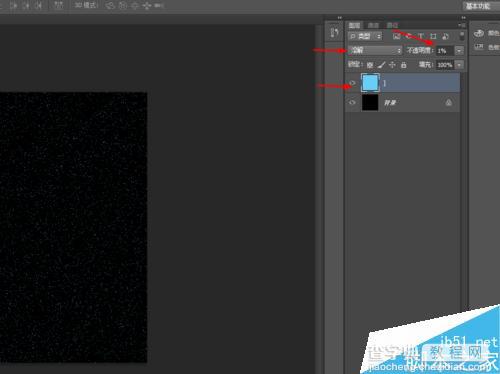The image size is (500, 374).
Task: Collapse the layers panel group double-arrow
Action: [463, 18]
